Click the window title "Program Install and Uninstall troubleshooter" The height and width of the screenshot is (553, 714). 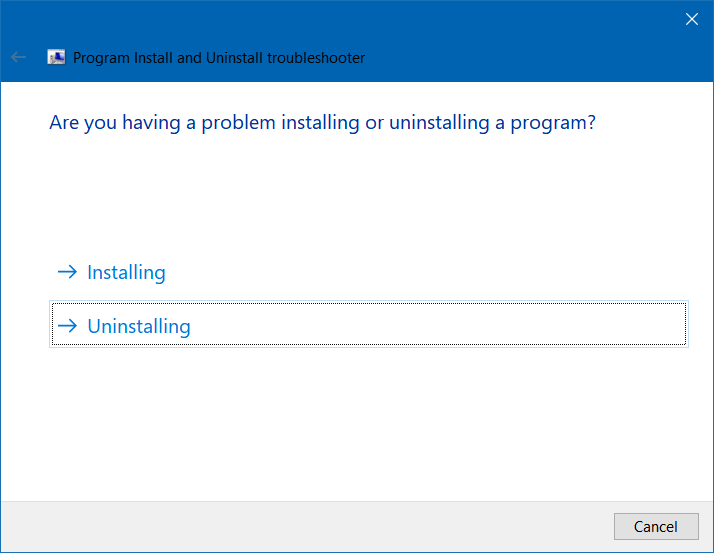[x=219, y=58]
